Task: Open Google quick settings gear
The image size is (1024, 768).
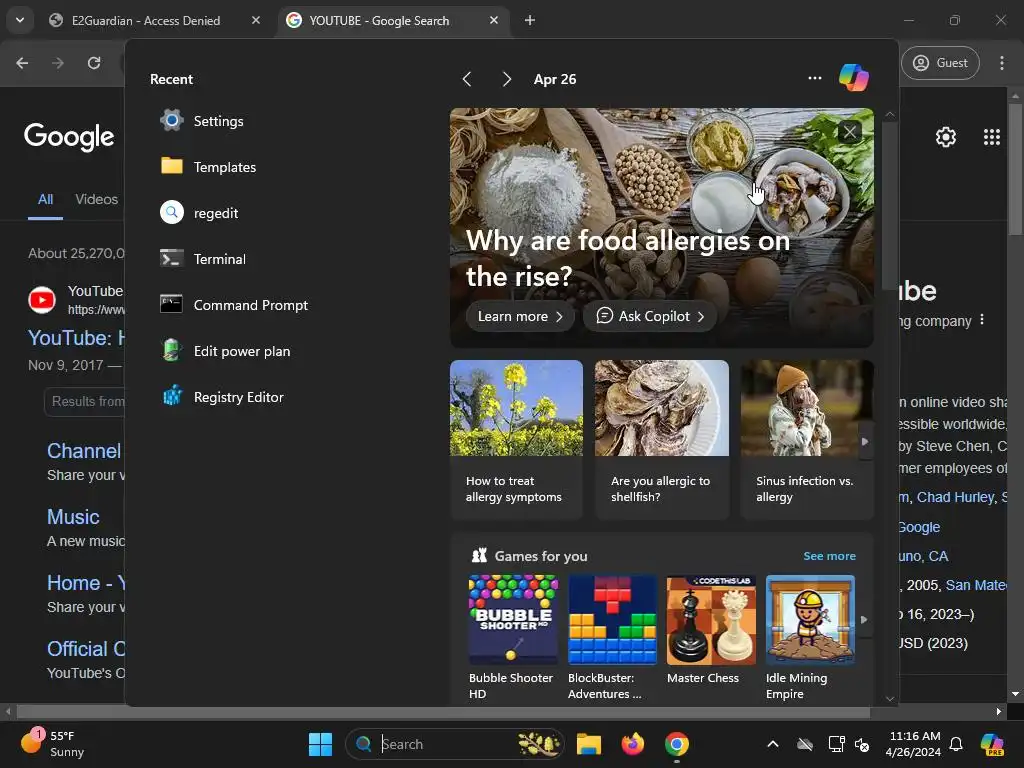Action: click(x=946, y=136)
